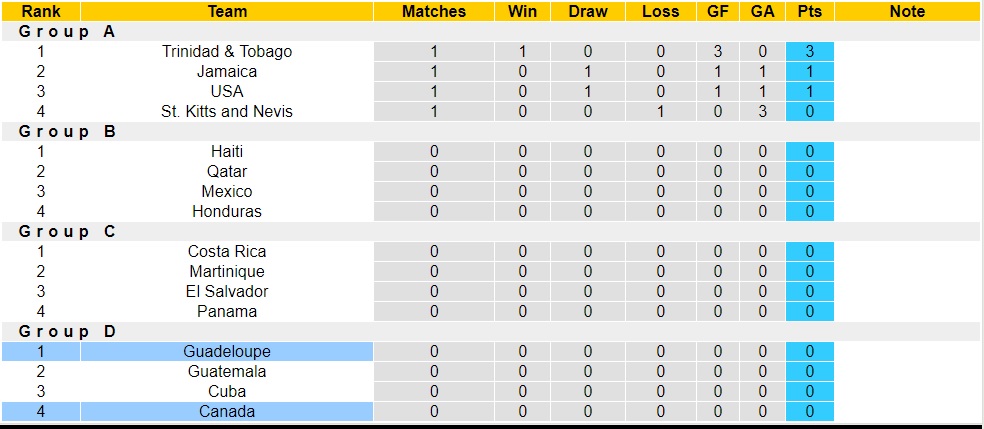
Task: Click the Qatar team name
Action: click(x=227, y=171)
